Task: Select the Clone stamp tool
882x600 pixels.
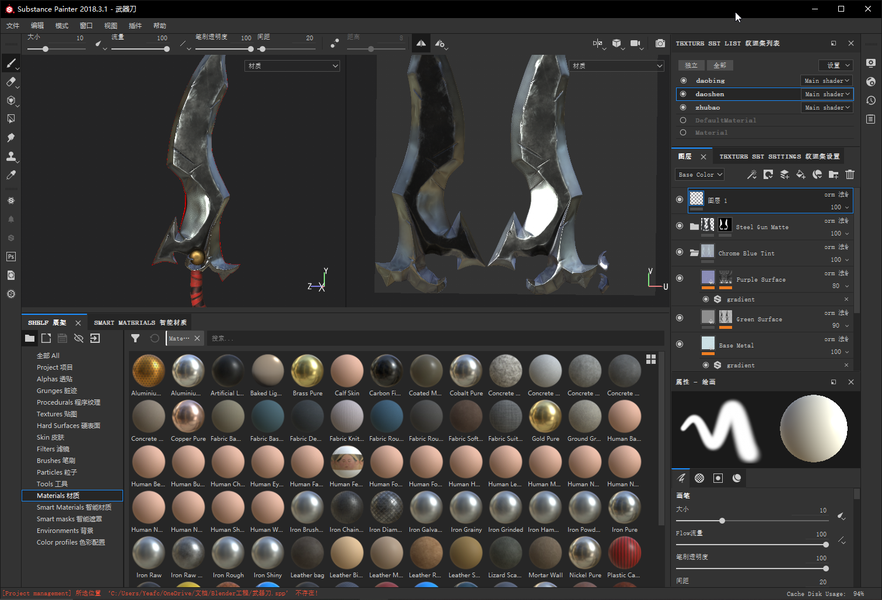Action: 11,156
